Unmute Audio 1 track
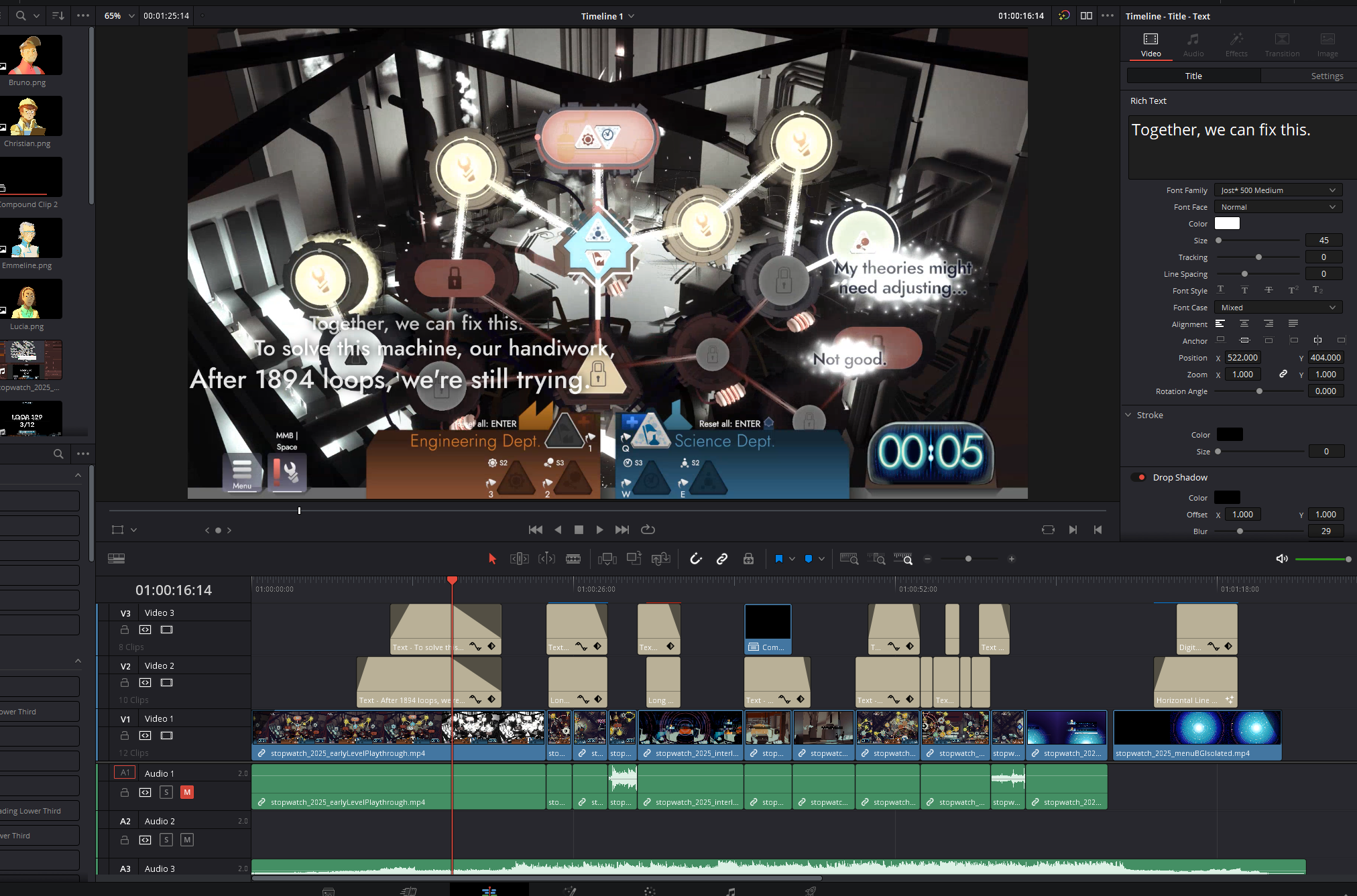 point(187,792)
